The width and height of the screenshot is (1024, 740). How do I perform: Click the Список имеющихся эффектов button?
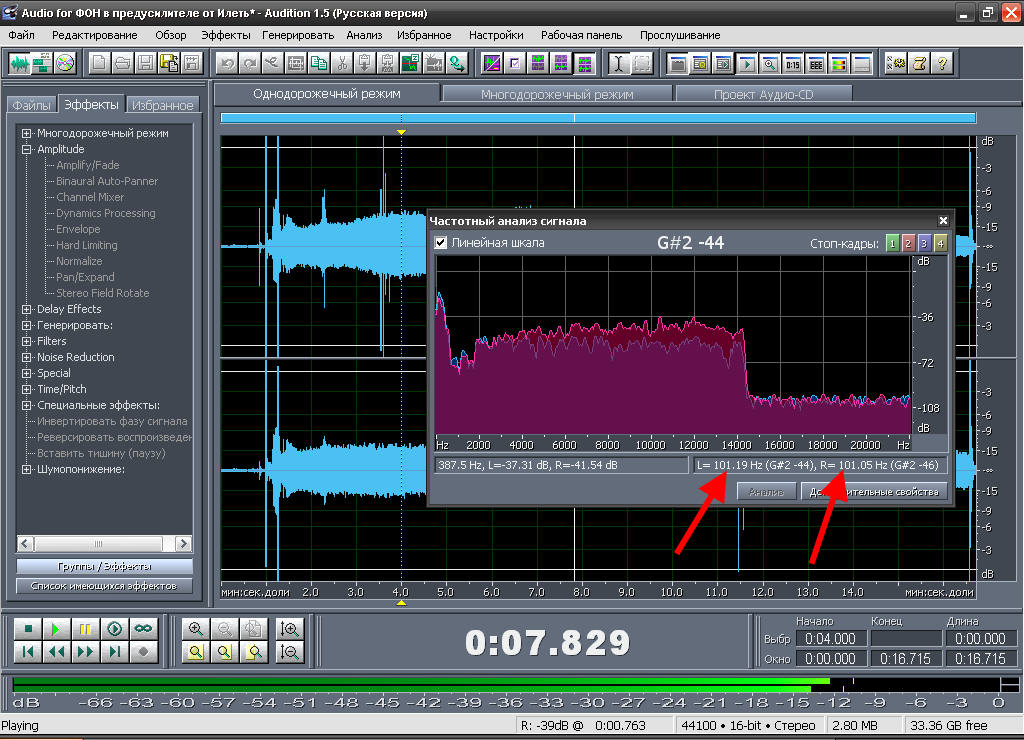tap(104, 586)
